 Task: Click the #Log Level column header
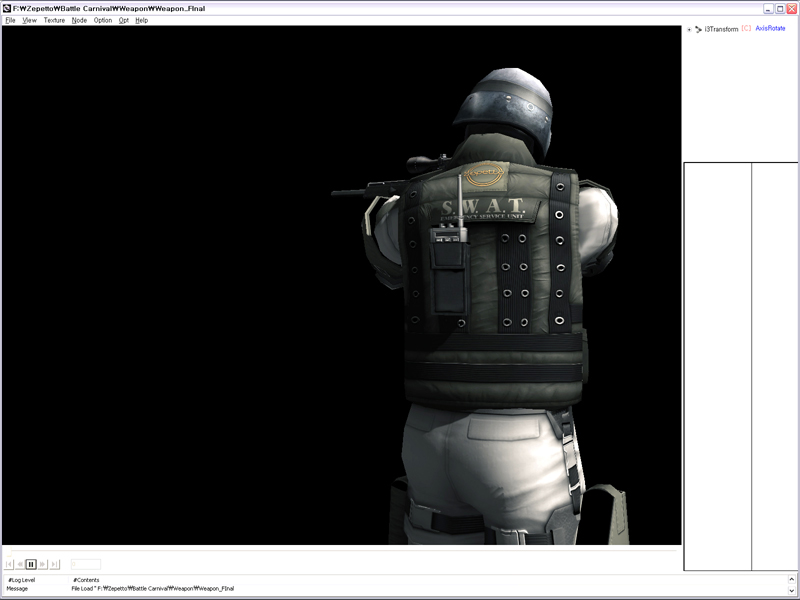tap(21, 580)
